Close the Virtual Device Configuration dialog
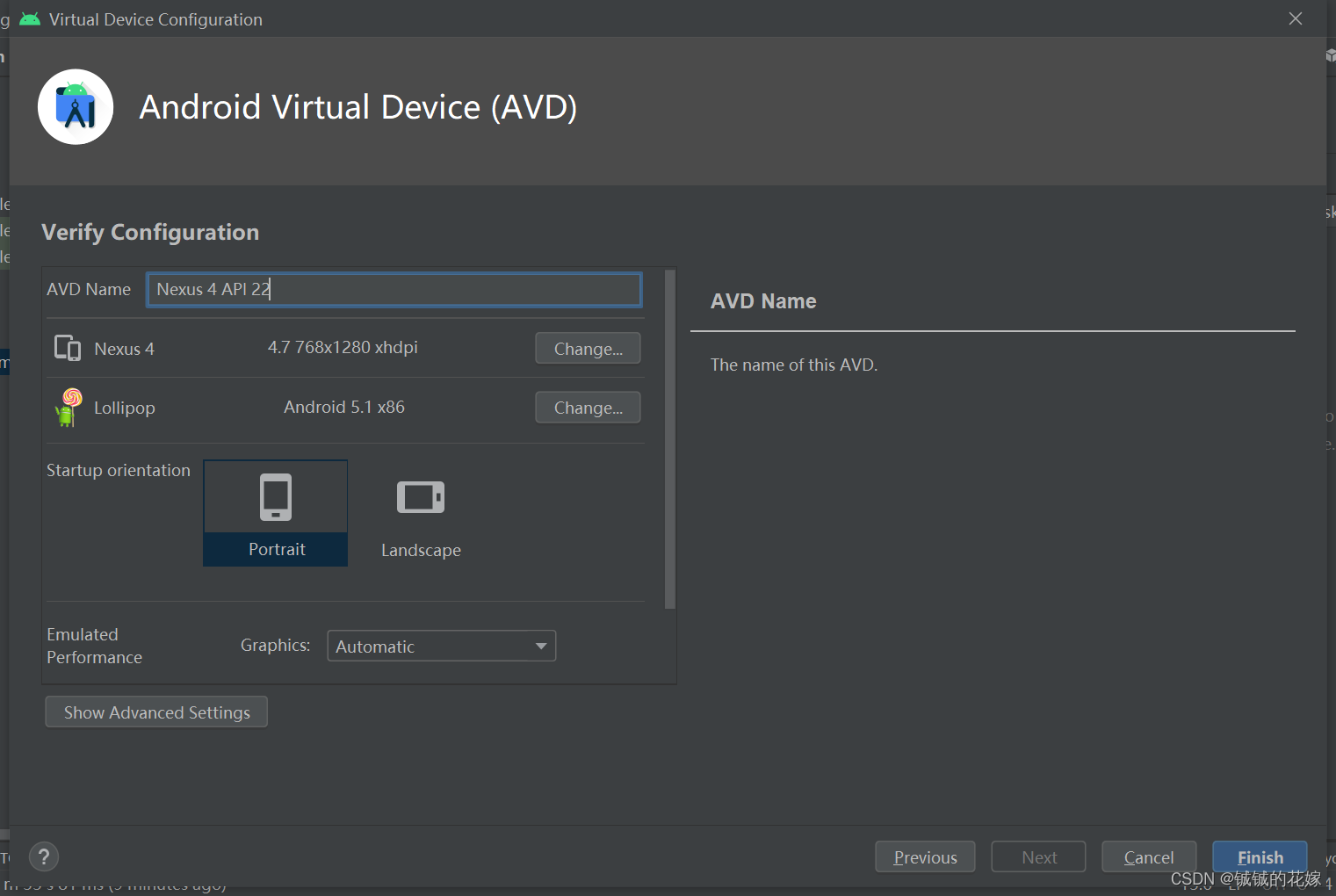This screenshot has width=1336, height=896. tap(1296, 18)
